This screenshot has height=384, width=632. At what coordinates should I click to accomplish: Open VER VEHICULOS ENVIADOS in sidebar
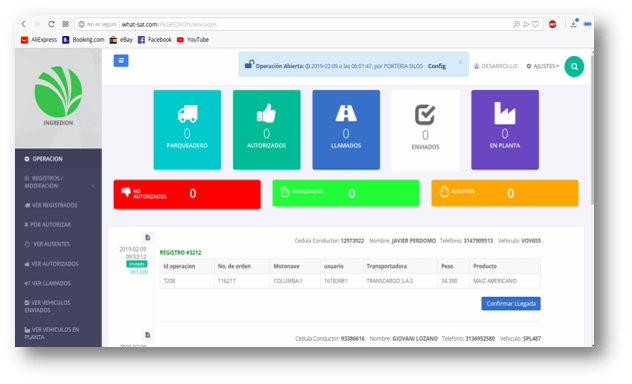click(58, 306)
